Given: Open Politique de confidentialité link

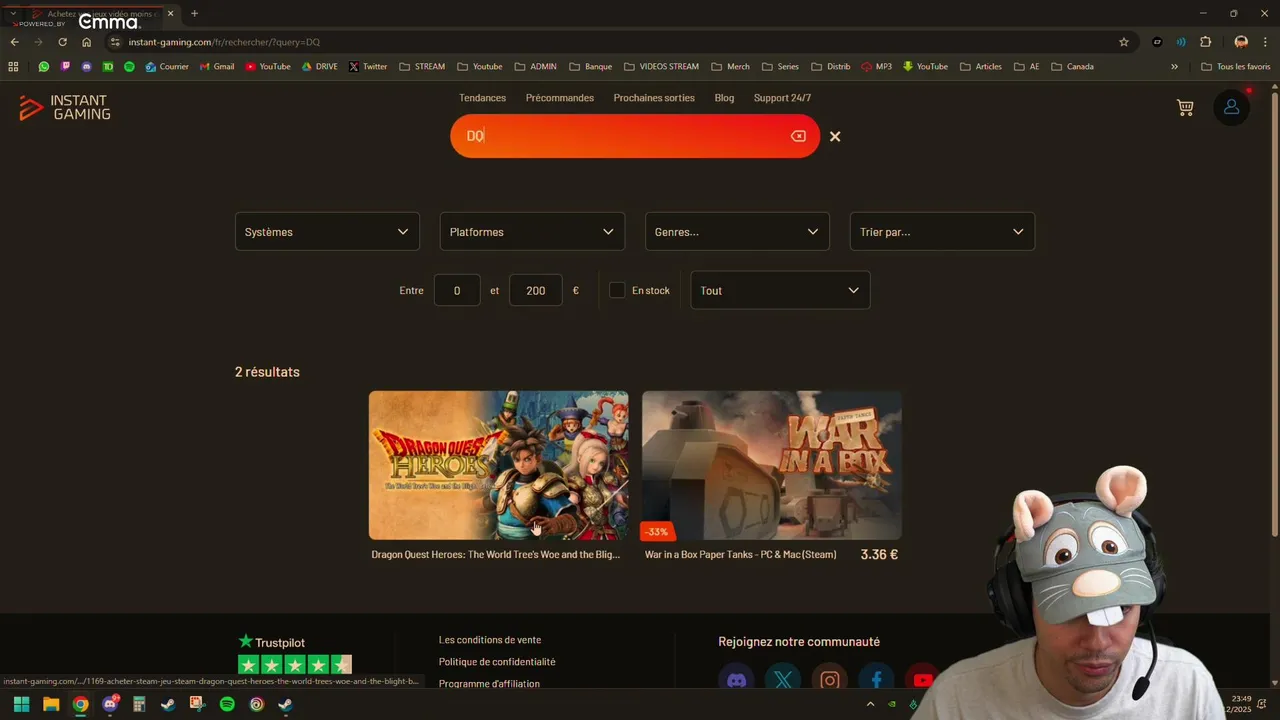Looking at the screenshot, I should (497, 662).
